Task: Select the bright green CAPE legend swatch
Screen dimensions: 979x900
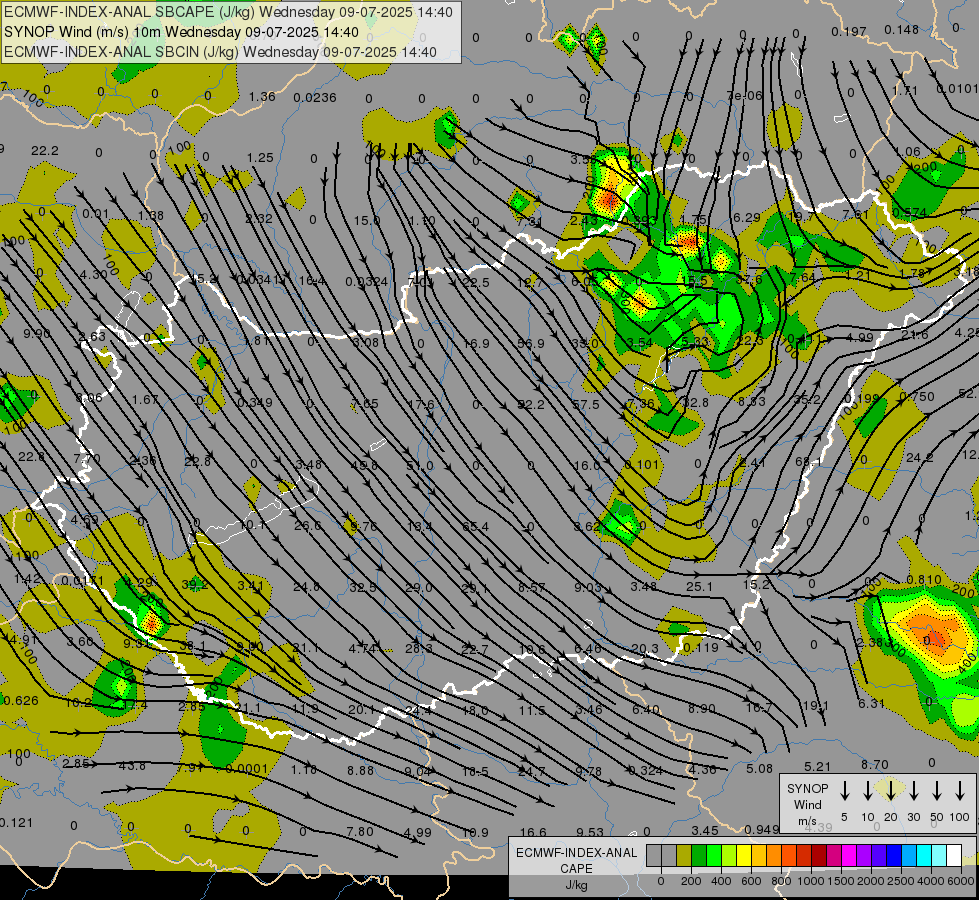Action: (714, 856)
